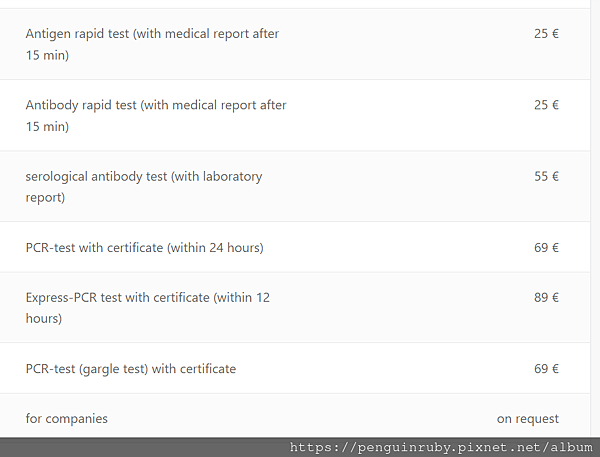Click the word report) under serological test
The image size is (600, 457).
click(x=45, y=198)
